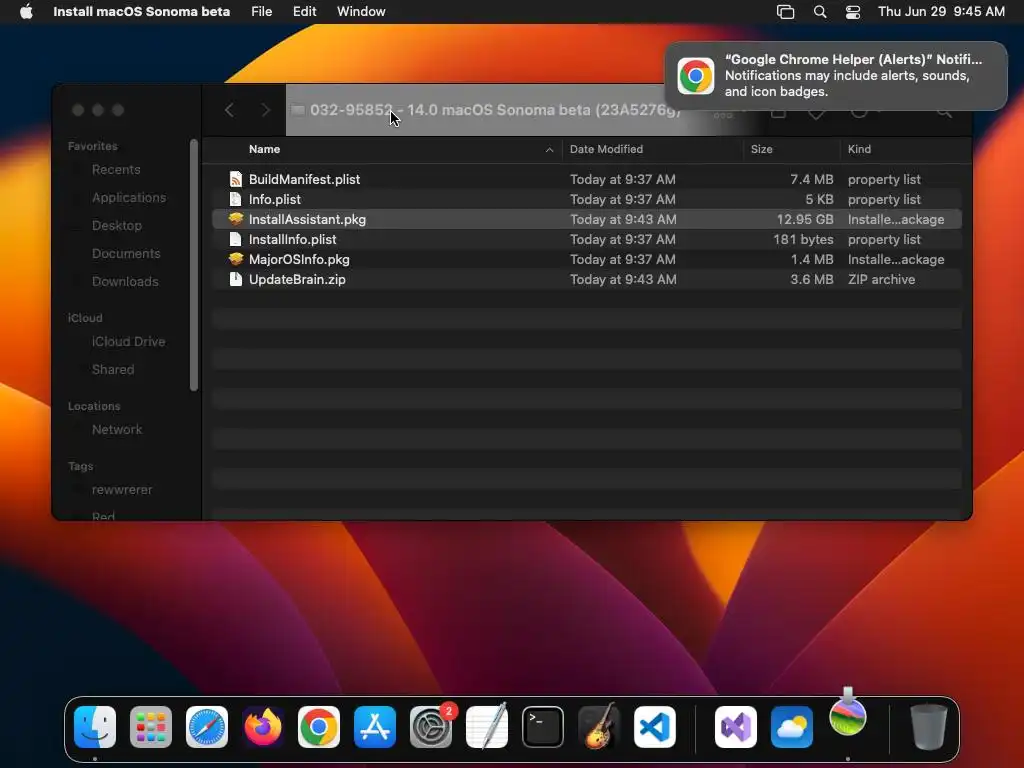Click the date and time in menu bar
The height and width of the screenshot is (768, 1024).
click(941, 12)
